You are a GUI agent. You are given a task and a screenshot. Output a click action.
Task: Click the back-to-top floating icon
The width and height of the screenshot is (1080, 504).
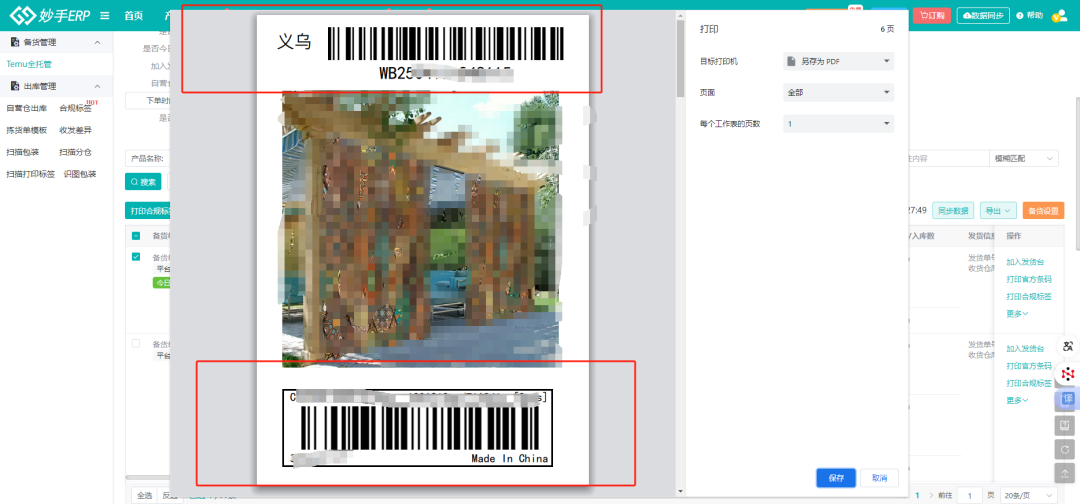(x=1065, y=473)
